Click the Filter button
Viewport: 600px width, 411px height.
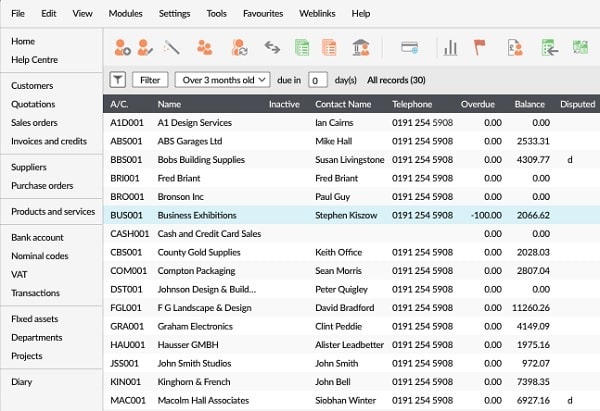tap(150, 80)
